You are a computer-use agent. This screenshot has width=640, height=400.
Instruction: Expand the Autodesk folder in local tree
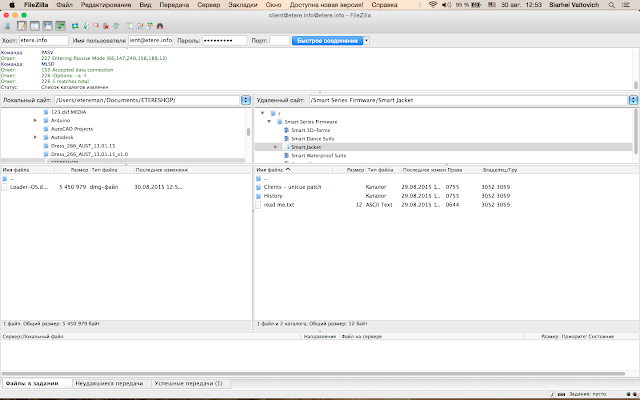coord(36,137)
